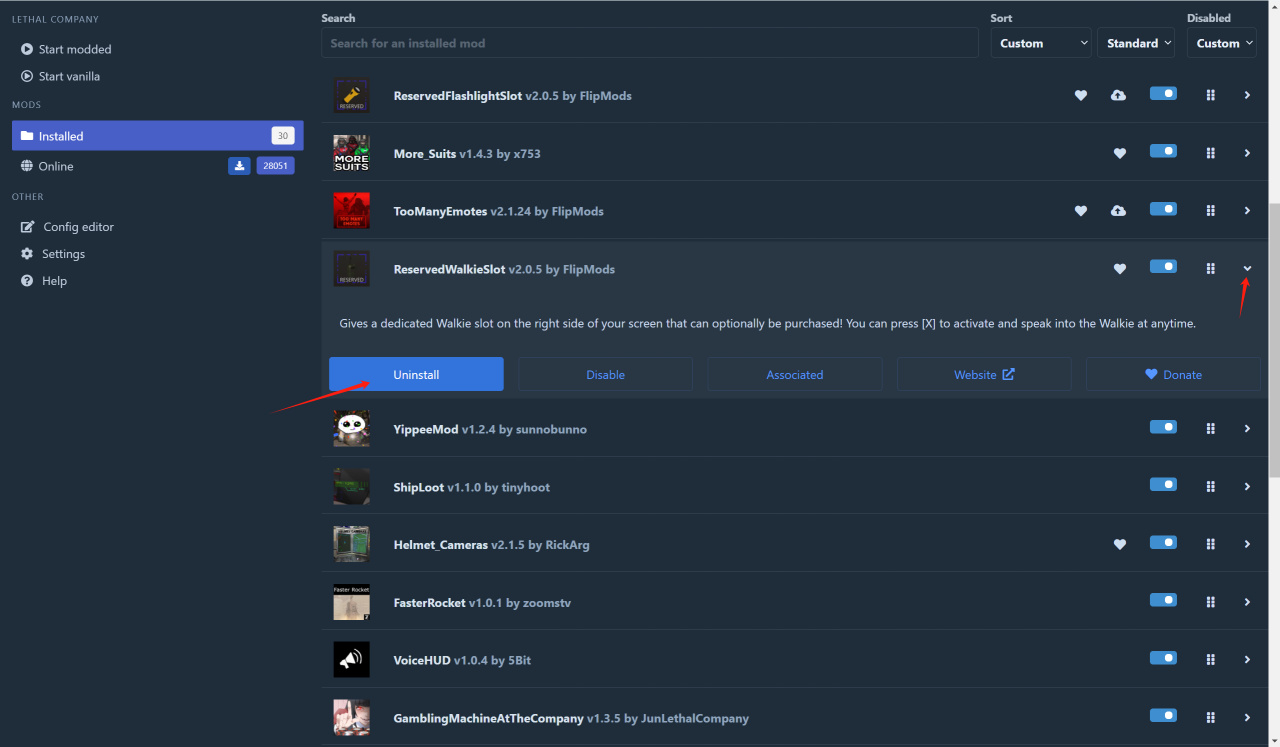
Task: Click the heart icon on ReservedFlashlightSlot row
Action: pos(1081,95)
